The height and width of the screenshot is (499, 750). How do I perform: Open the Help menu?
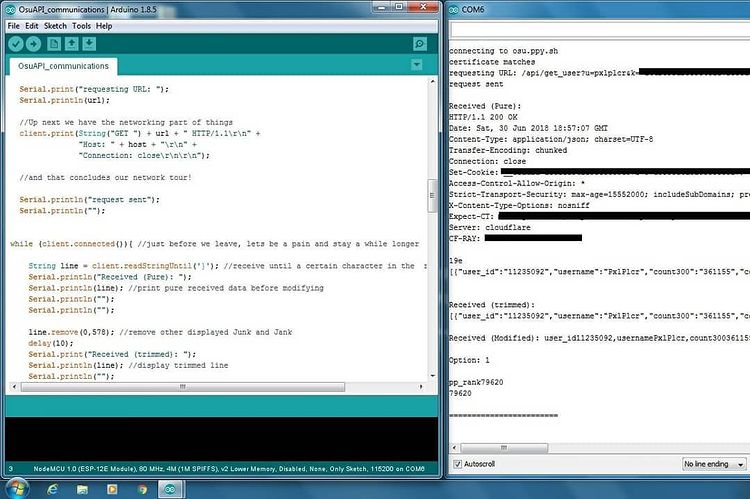point(104,26)
